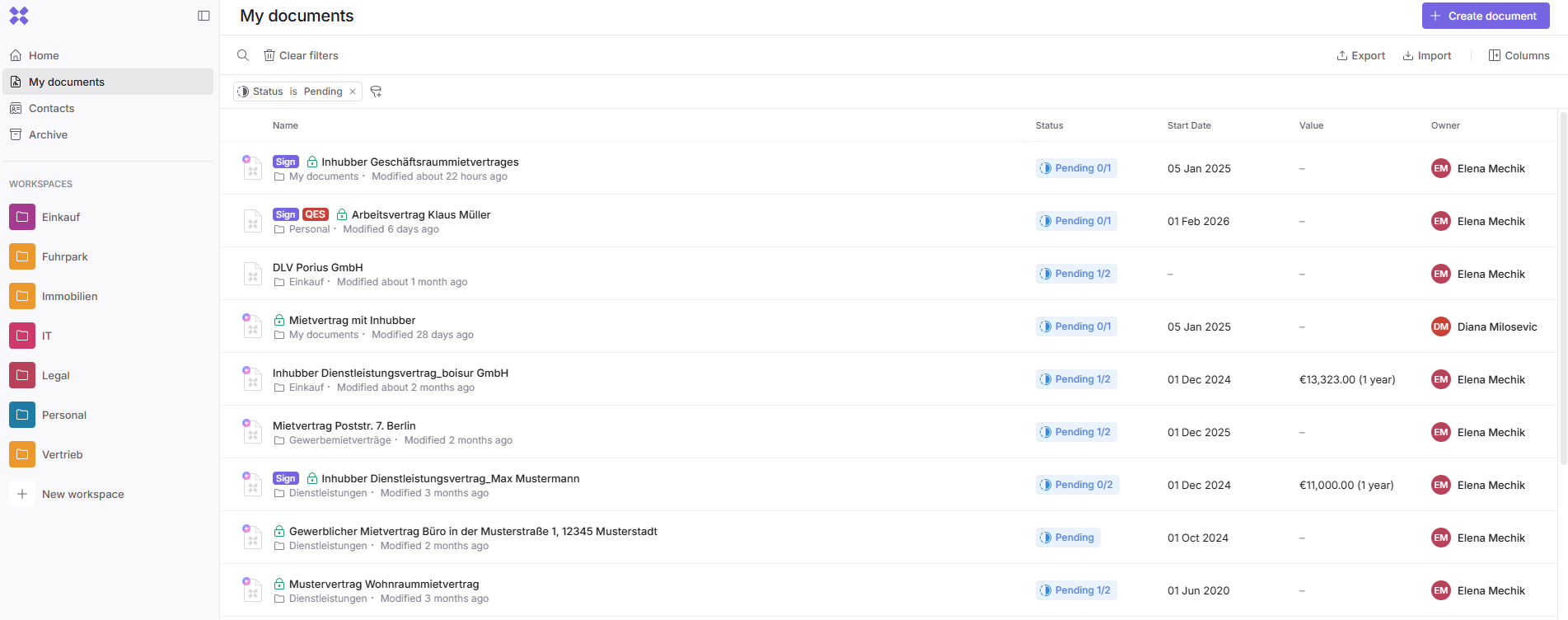Open the Contacts page
1568x620 pixels.
tap(51, 108)
